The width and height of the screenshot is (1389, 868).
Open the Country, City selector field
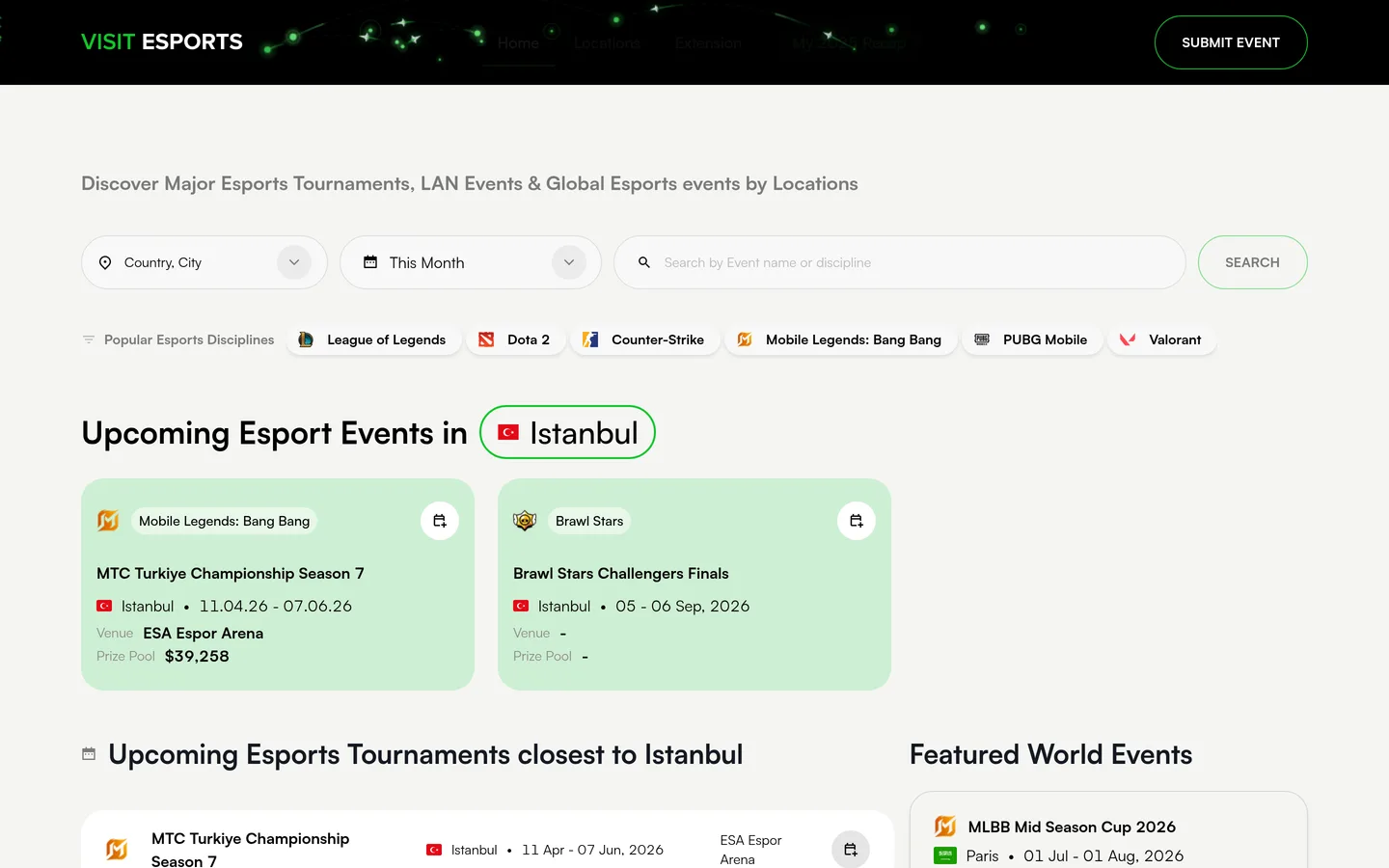[204, 262]
